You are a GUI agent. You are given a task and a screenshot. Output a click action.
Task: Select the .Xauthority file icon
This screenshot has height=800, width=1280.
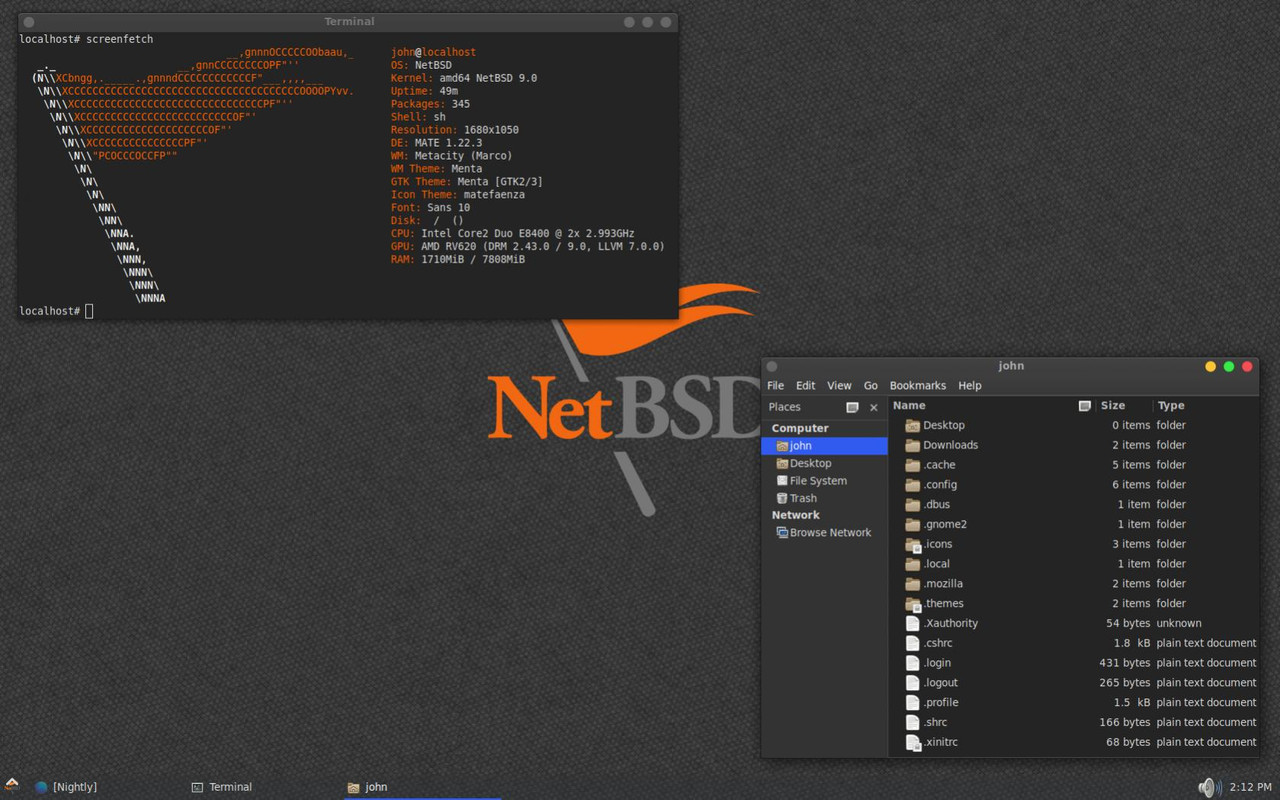coord(912,623)
